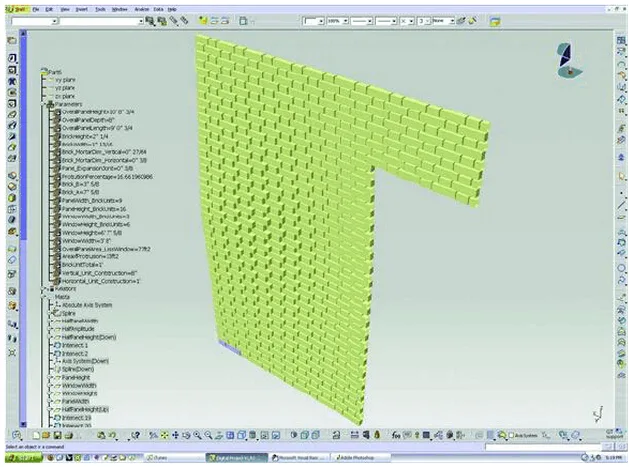629x467 pixels.
Task: Switch to Digital Project taskbar button
Action: (x=237, y=458)
